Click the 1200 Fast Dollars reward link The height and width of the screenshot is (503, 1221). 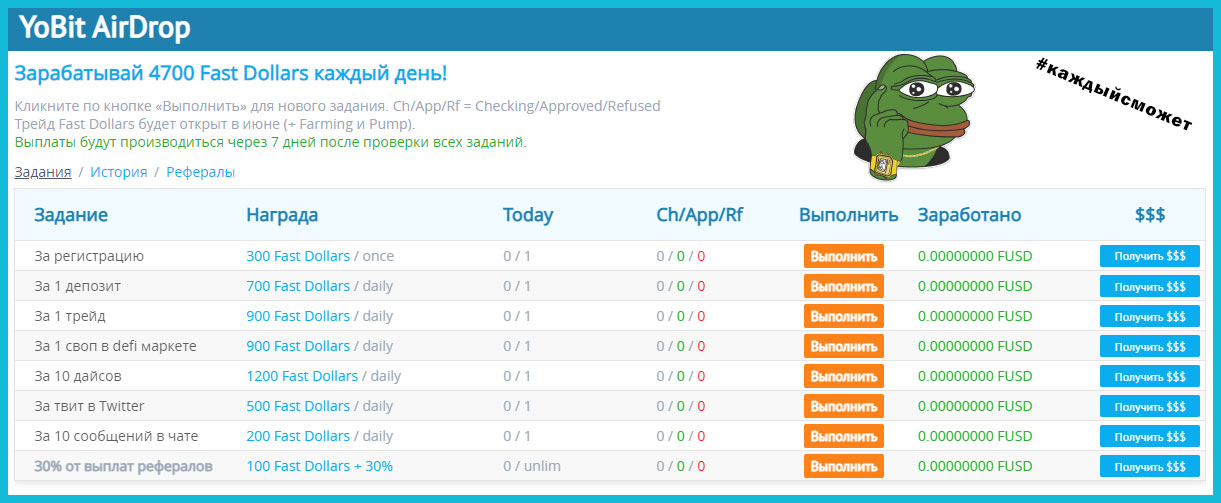tap(302, 376)
